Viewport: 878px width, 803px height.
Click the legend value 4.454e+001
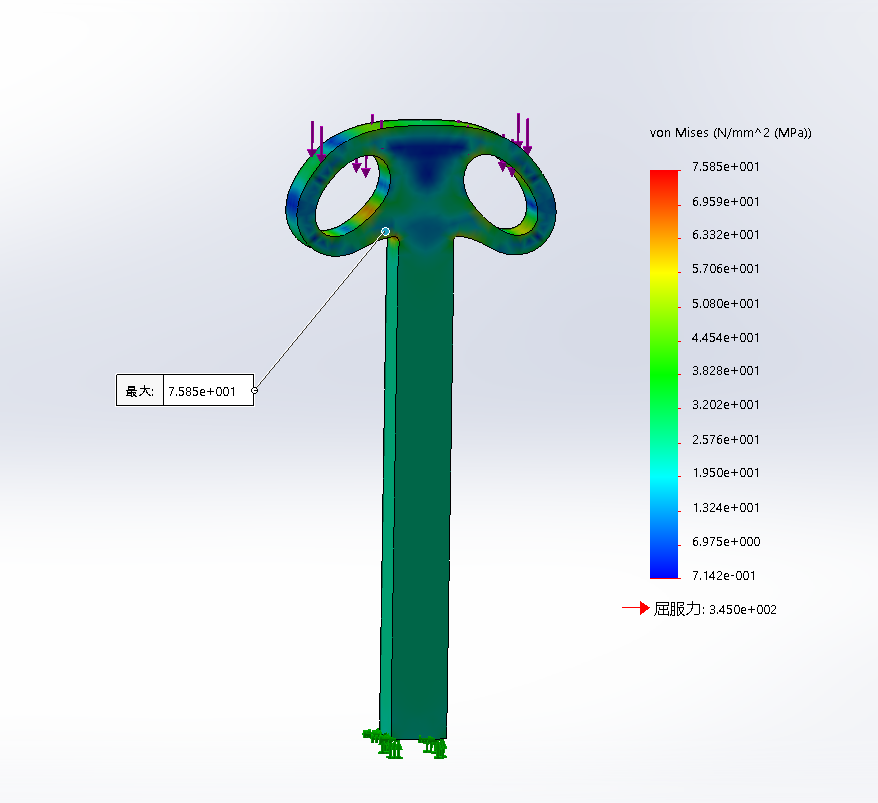click(726, 338)
